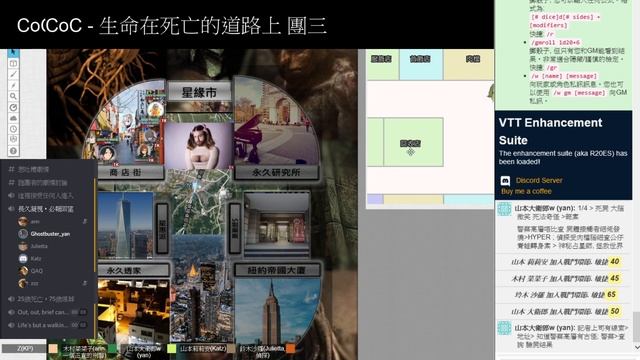Viewport: 640px width, 360px height.
Task: Open the Discord Server link
Action: (539, 180)
